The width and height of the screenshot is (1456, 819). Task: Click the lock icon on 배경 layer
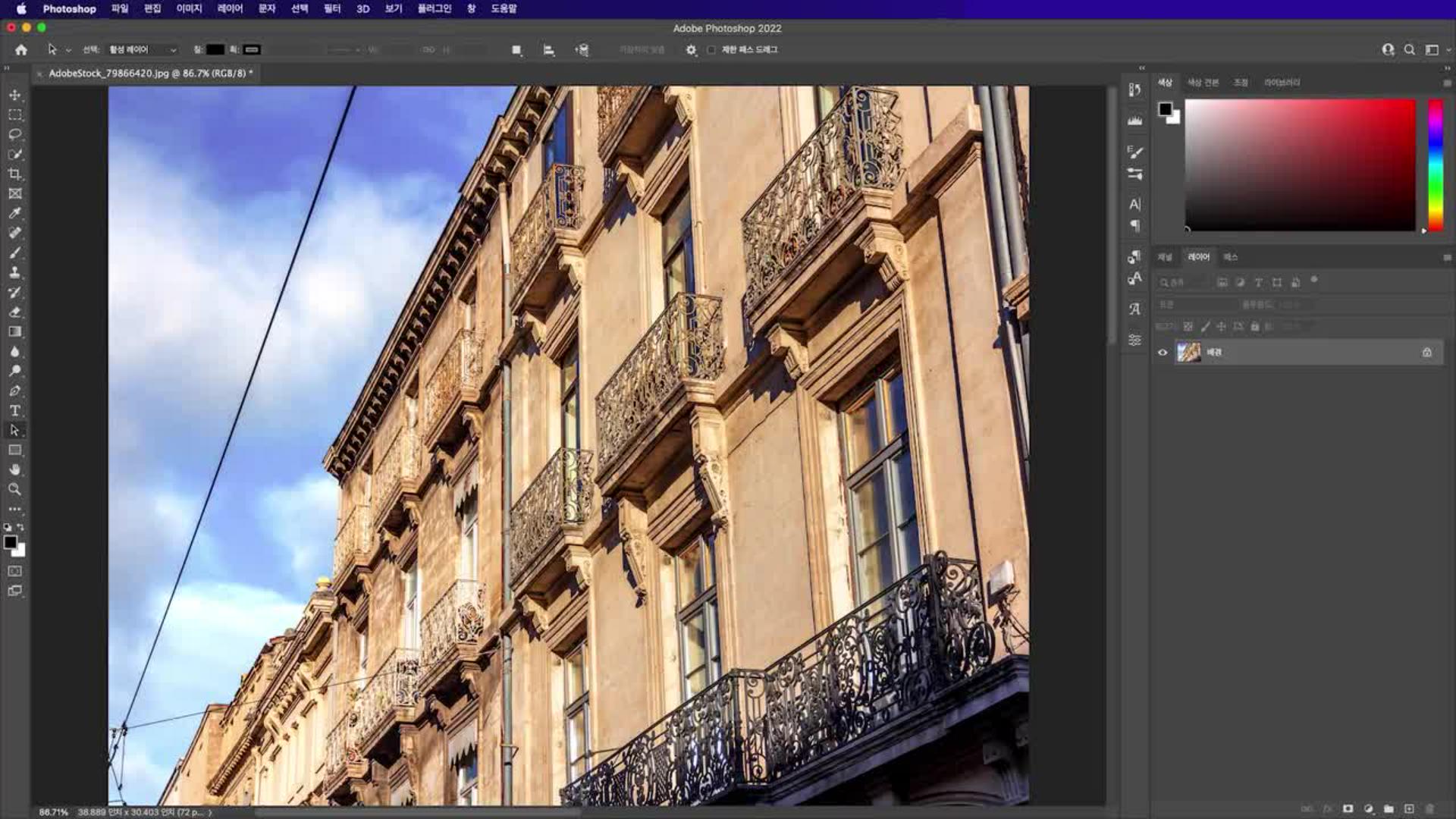1426,352
